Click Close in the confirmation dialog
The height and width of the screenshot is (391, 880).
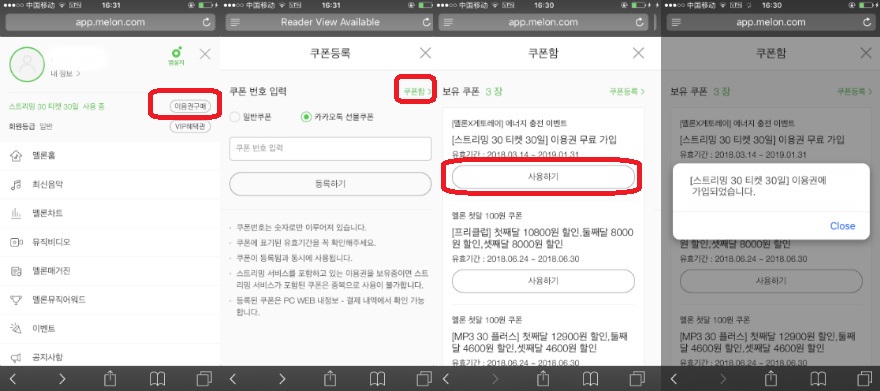[x=842, y=226]
